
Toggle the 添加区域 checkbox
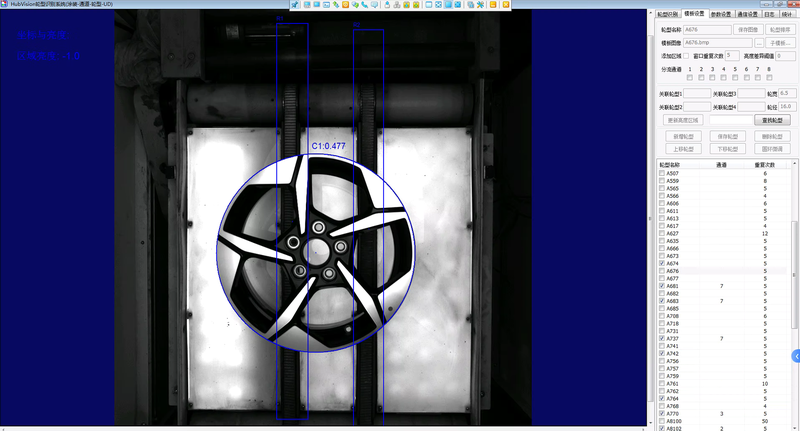tap(686, 56)
